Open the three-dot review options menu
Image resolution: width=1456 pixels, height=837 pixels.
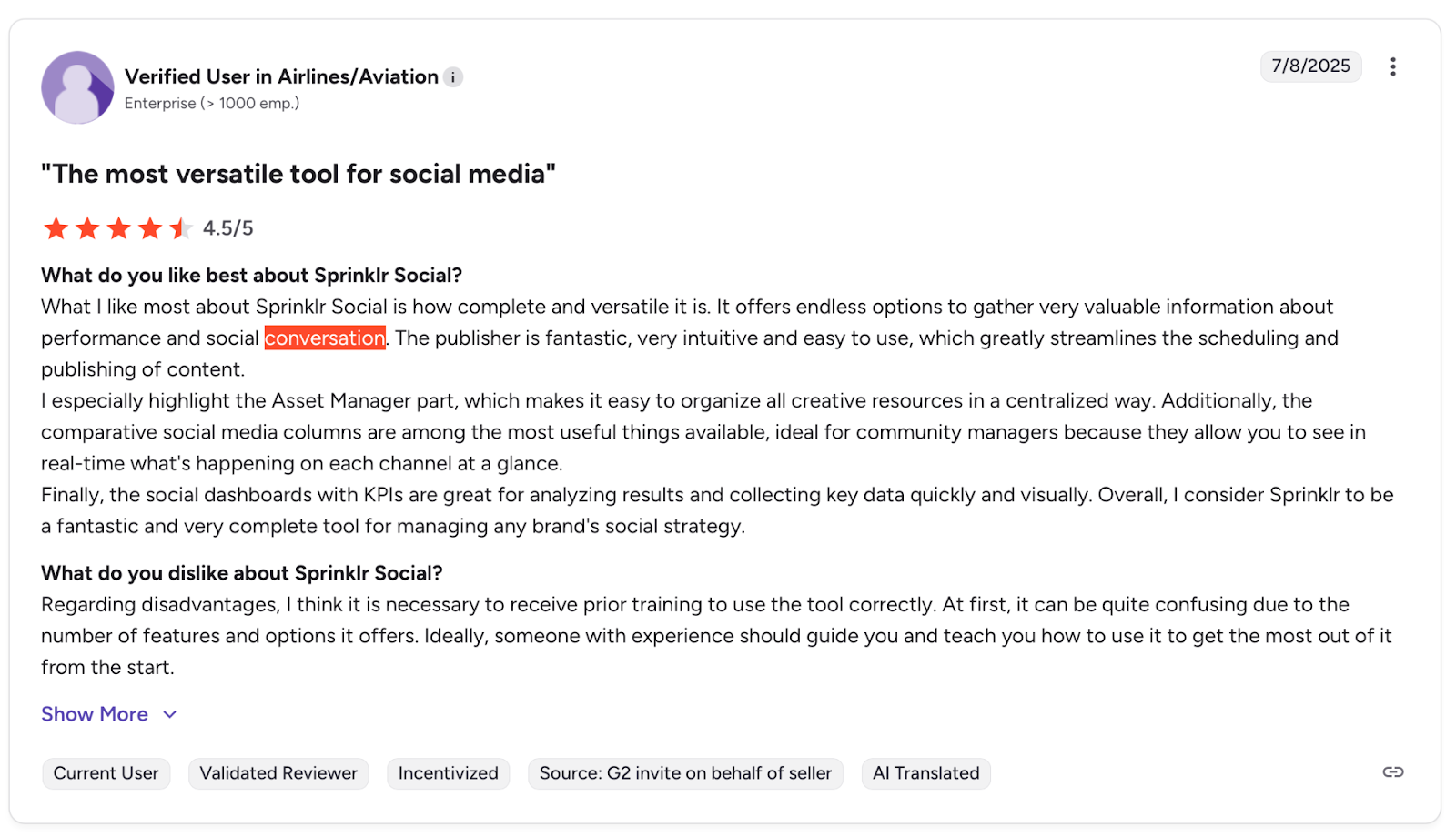[x=1392, y=66]
